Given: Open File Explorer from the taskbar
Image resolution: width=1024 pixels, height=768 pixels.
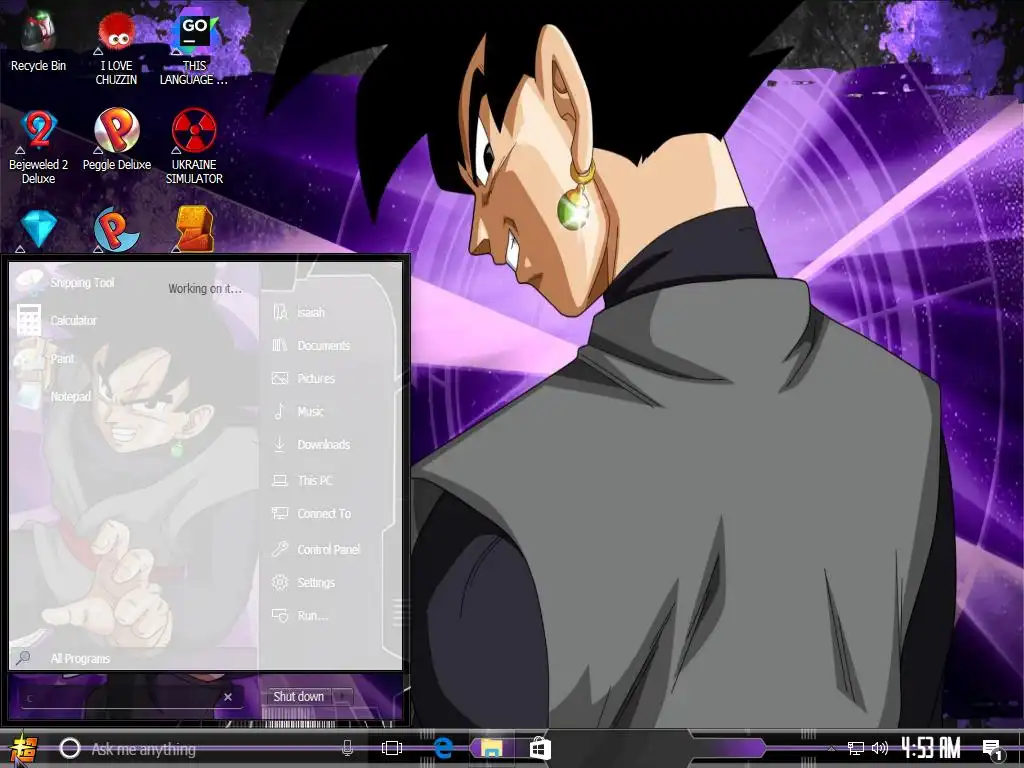Looking at the screenshot, I should [492, 748].
